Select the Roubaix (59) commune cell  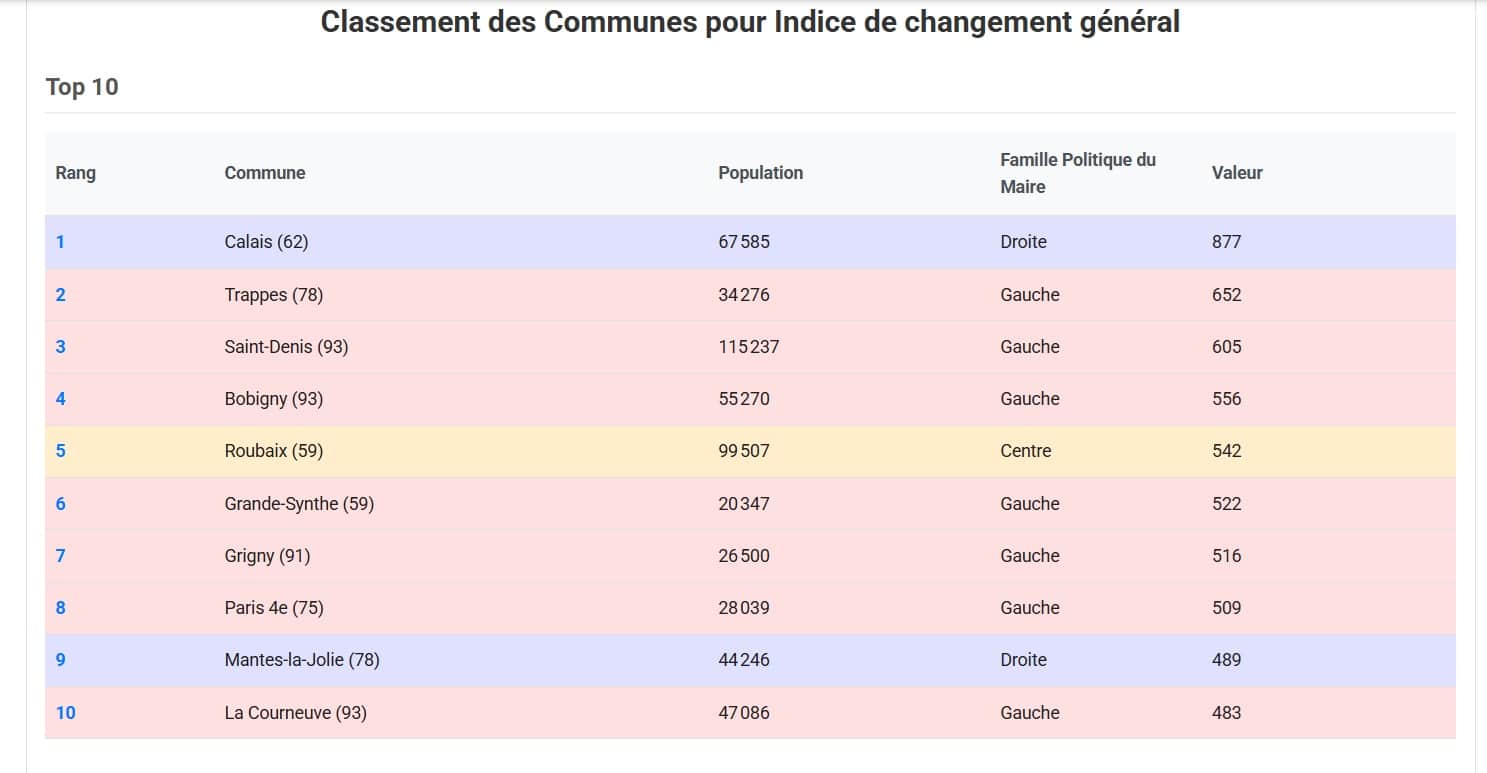pos(274,451)
